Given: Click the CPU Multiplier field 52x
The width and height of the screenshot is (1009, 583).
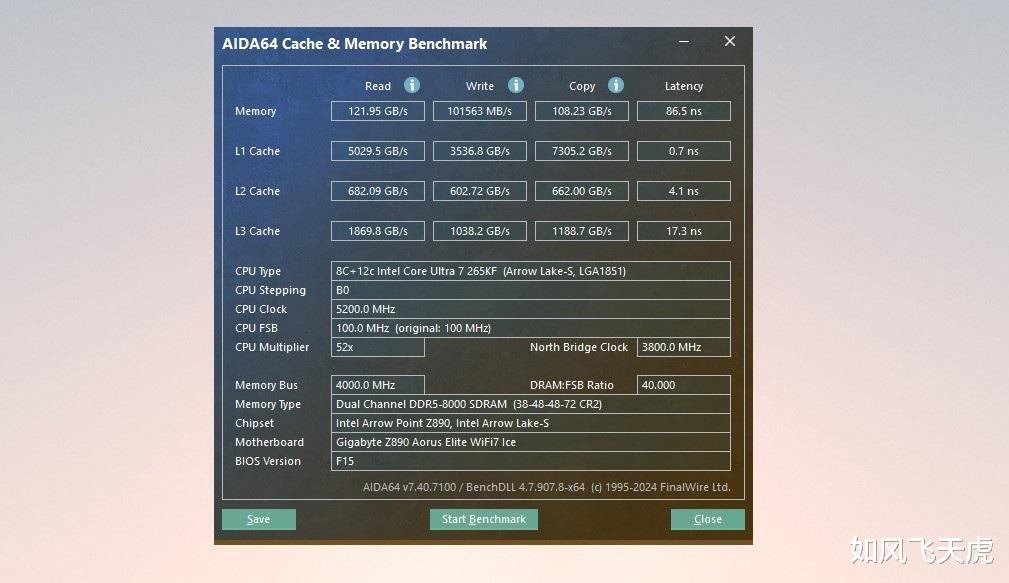Looking at the screenshot, I should pos(378,347).
